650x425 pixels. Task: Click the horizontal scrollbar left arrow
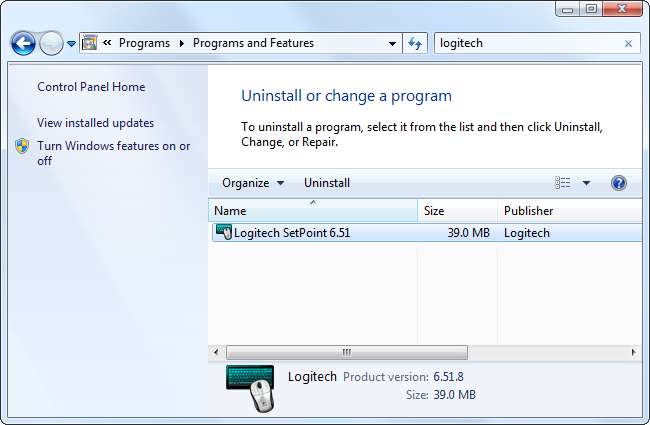[216, 352]
